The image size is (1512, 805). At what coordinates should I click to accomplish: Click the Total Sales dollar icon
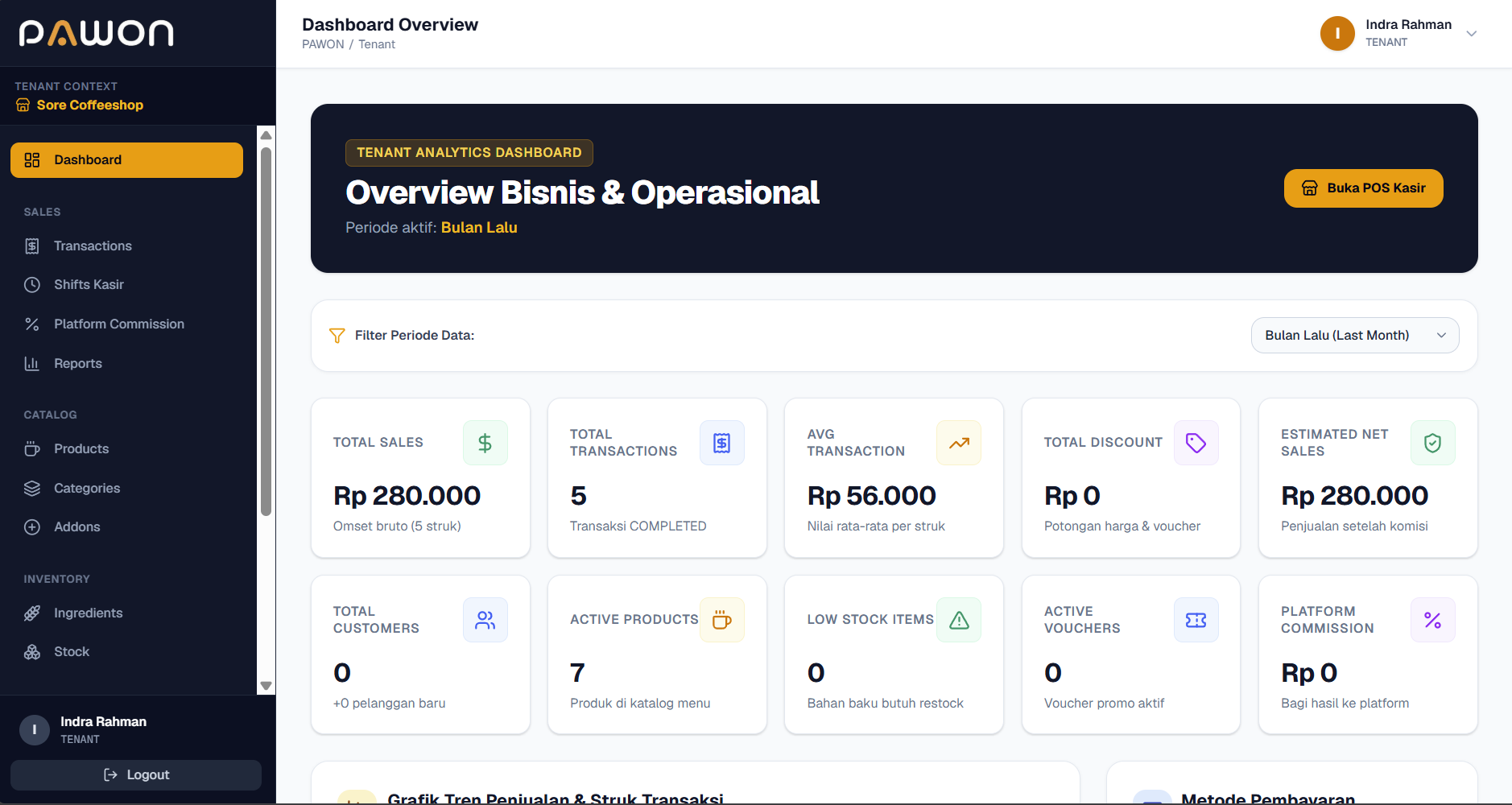[x=485, y=443]
